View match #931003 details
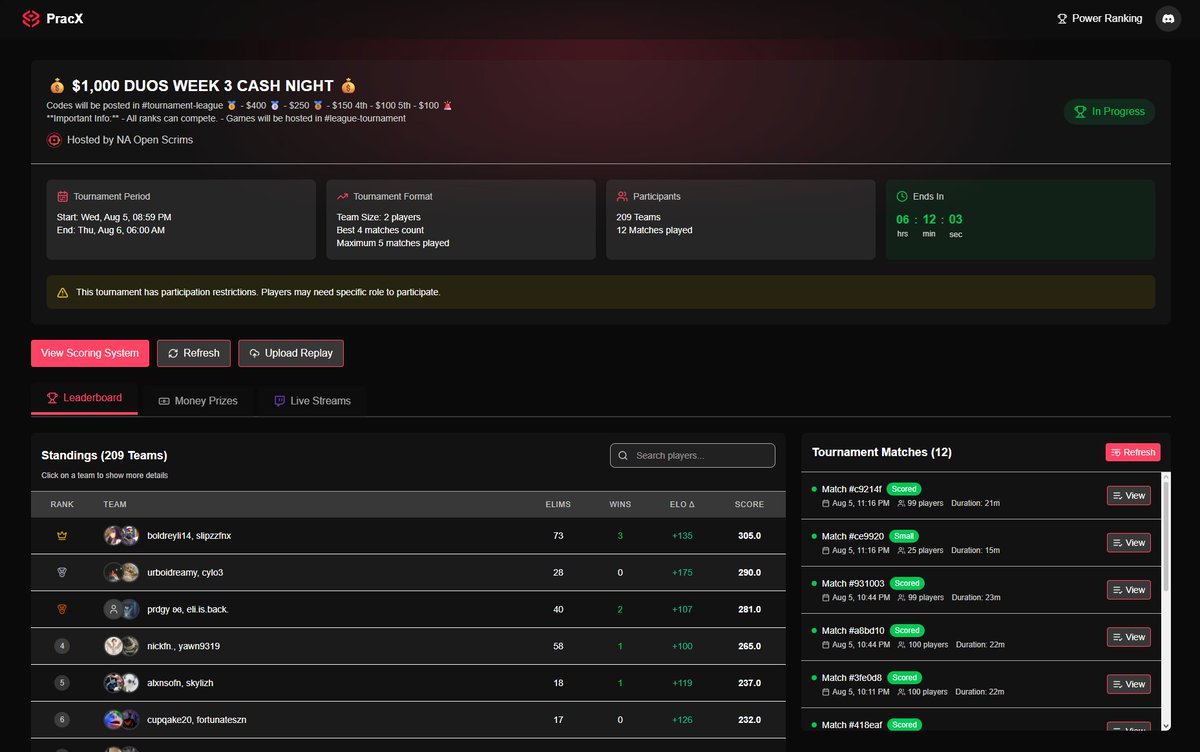The width and height of the screenshot is (1200, 752). coord(1129,590)
